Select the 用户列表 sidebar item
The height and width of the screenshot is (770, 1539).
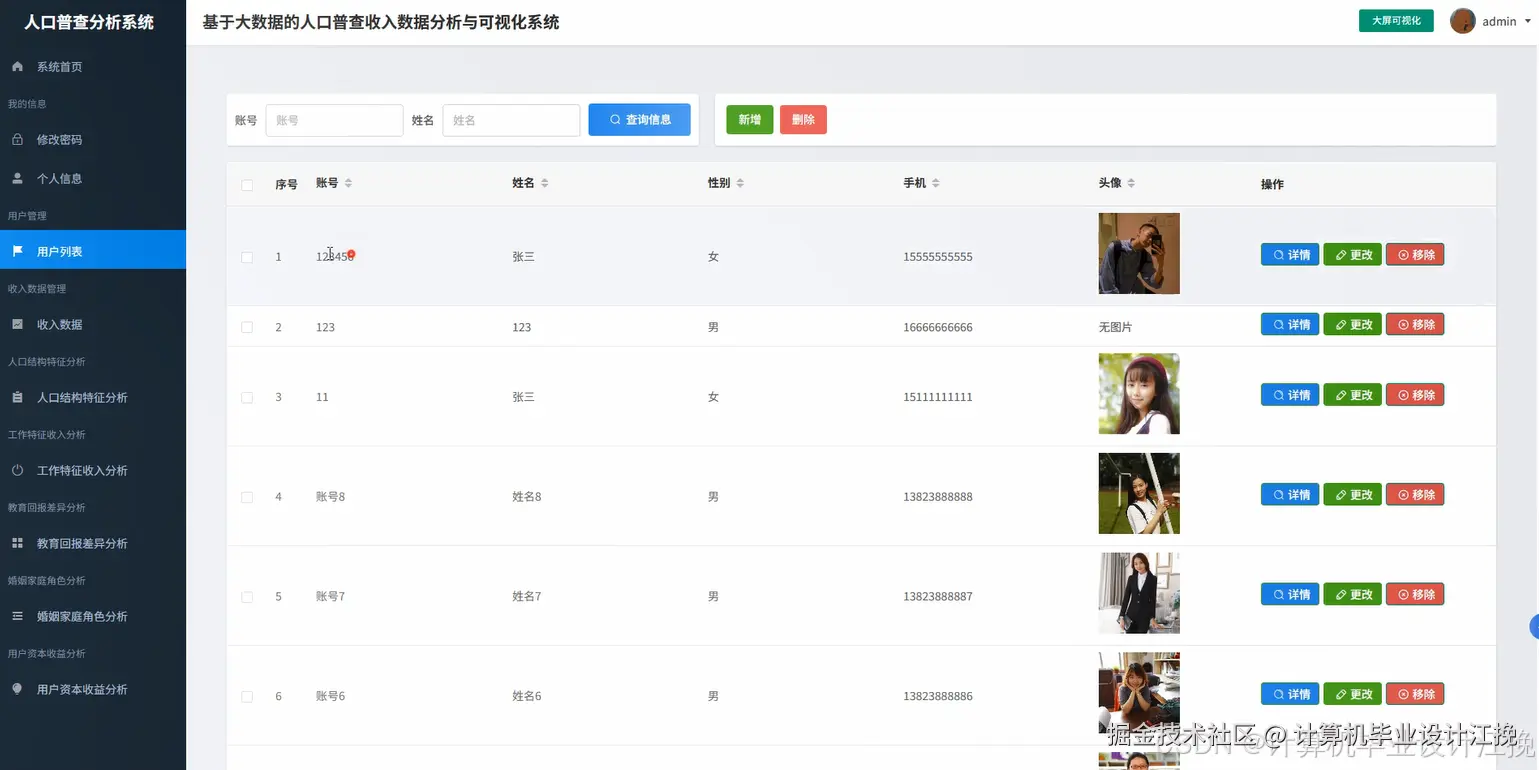(x=93, y=250)
